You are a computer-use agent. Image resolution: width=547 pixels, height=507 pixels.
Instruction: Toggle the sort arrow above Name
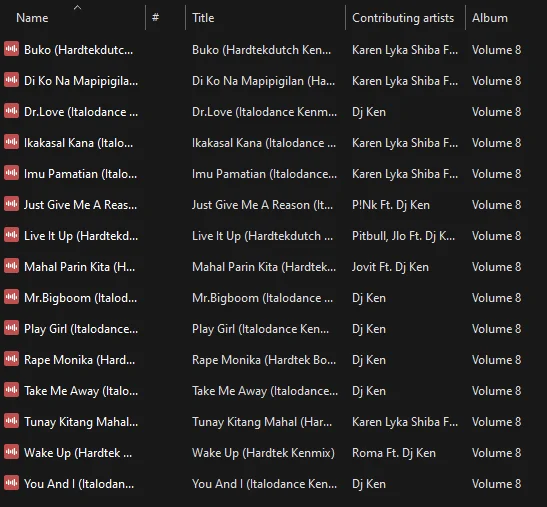(77, 7)
